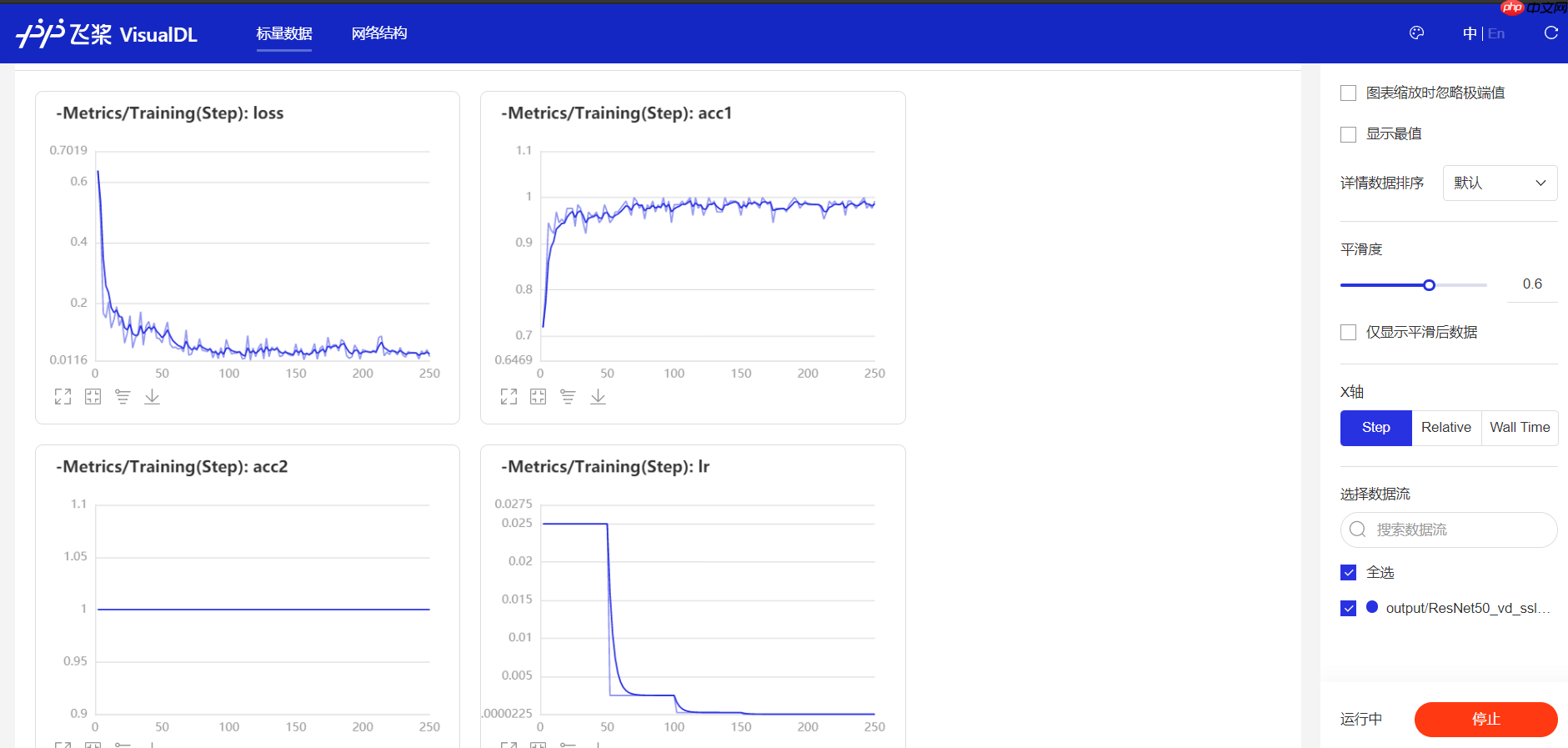Switch X-axis to Relative

pyautogui.click(x=1446, y=428)
